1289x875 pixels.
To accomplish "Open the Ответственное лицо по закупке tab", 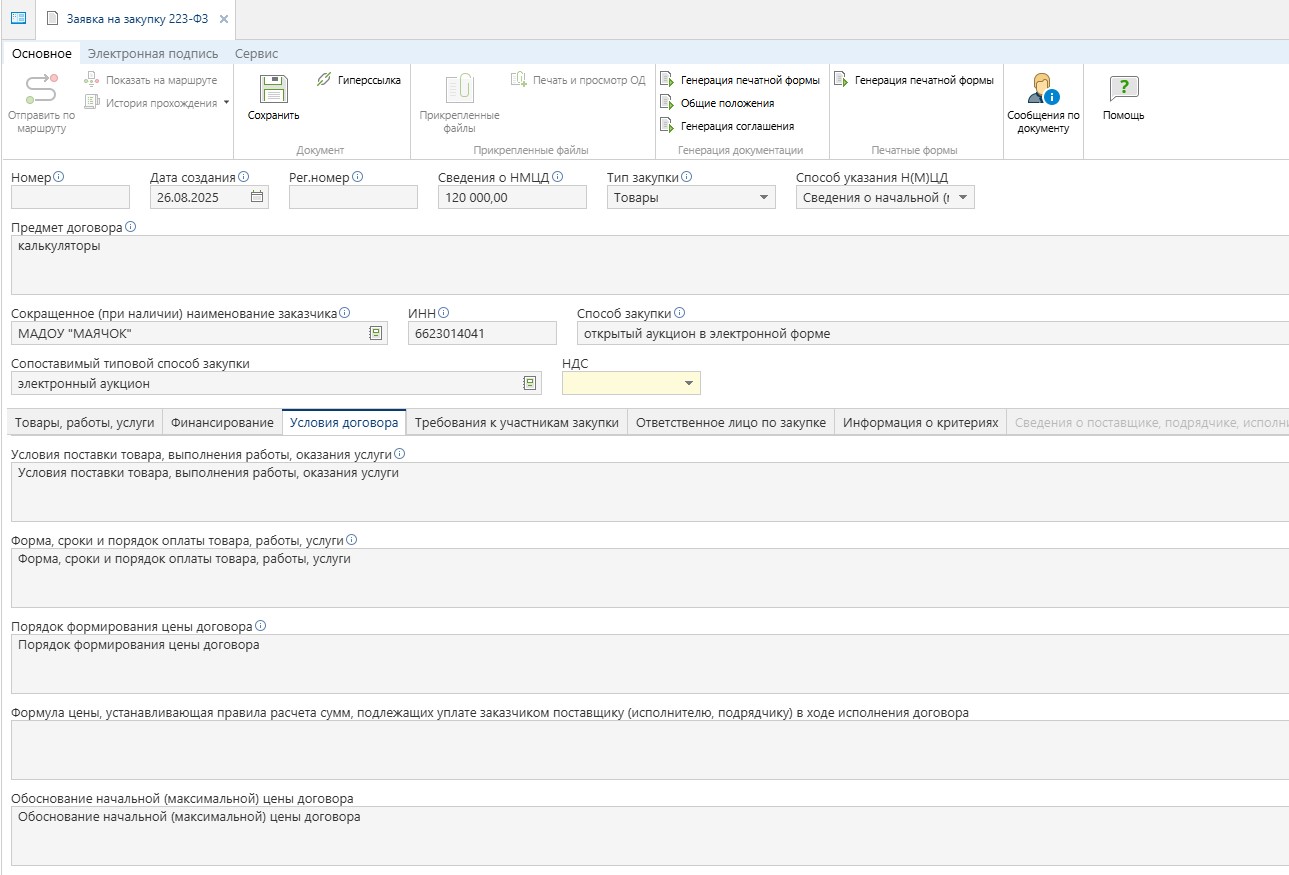I will (731, 423).
